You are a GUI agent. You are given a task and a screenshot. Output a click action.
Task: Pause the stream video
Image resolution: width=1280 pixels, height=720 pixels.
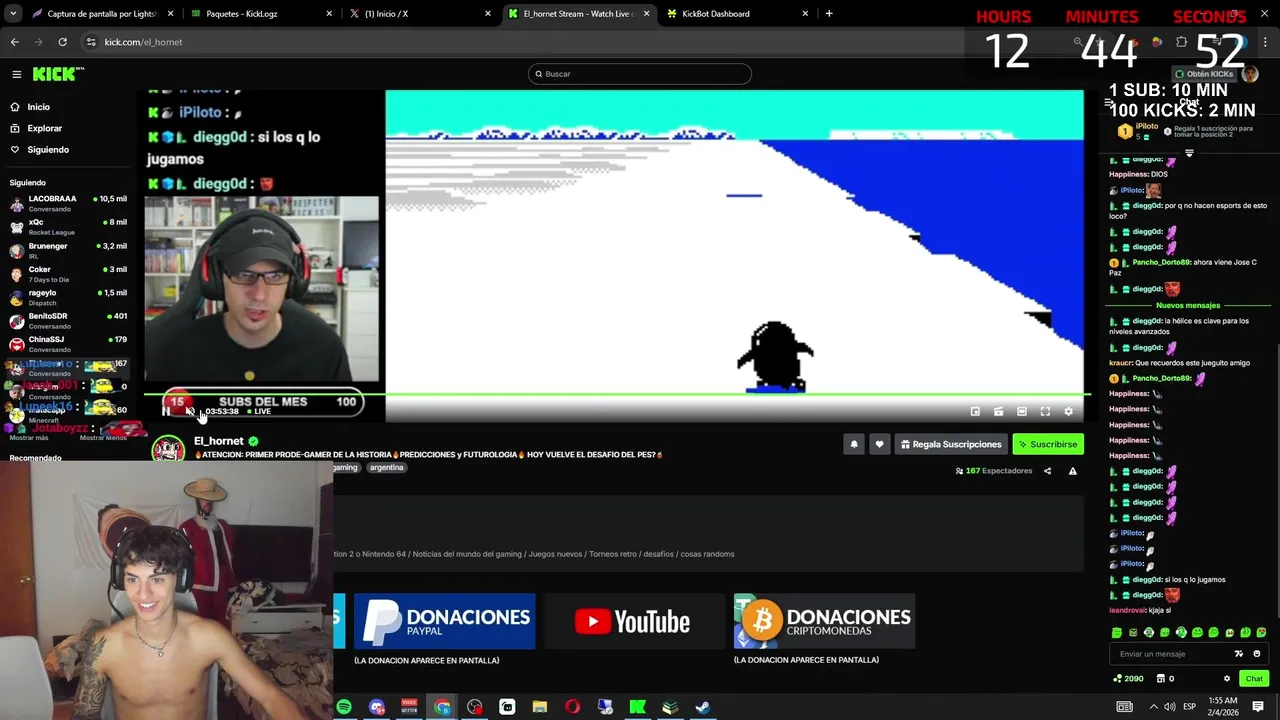click(166, 411)
